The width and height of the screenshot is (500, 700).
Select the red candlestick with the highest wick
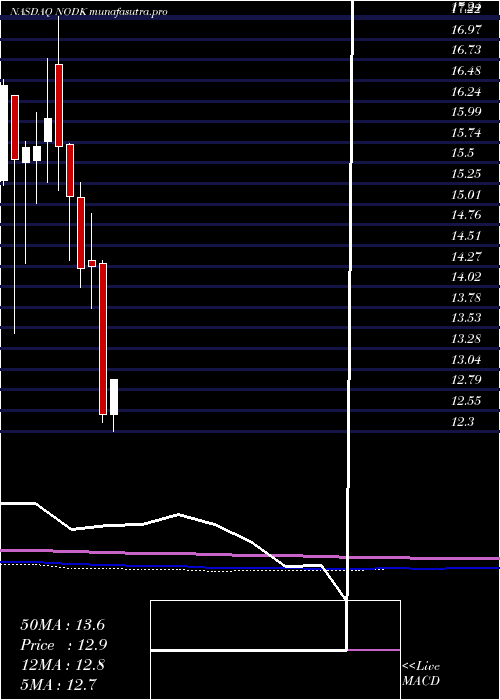(58, 105)
